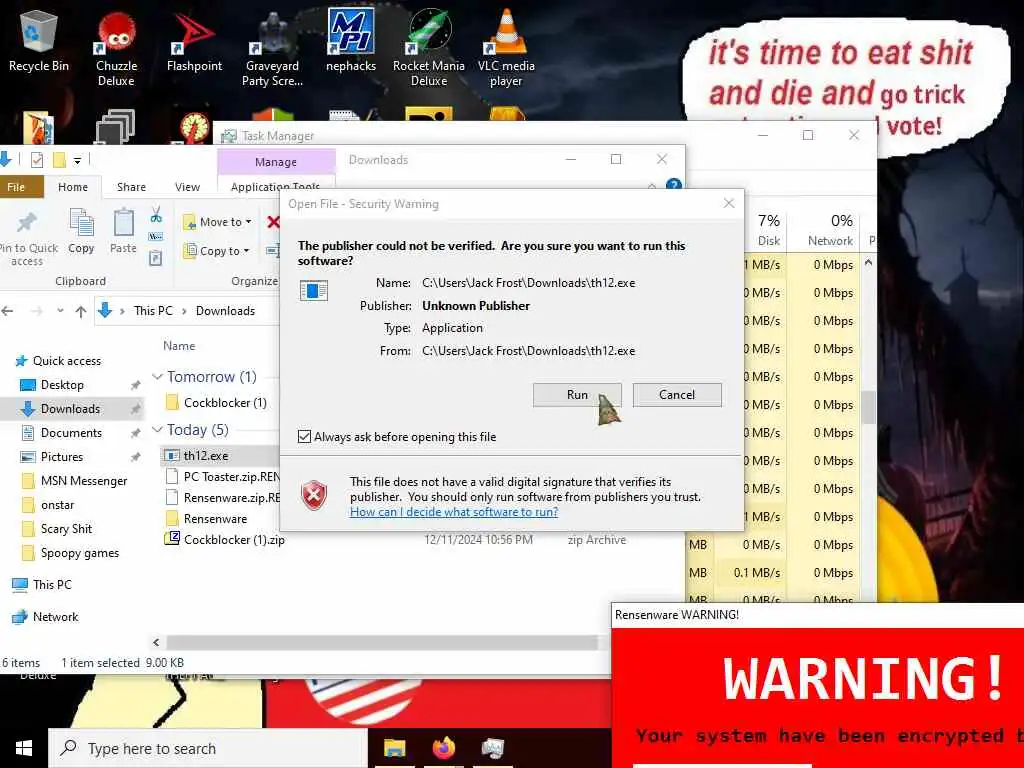Screen dimensions: 1024x768
Task: Open How can I decide what software link
Action: [454, 512]
